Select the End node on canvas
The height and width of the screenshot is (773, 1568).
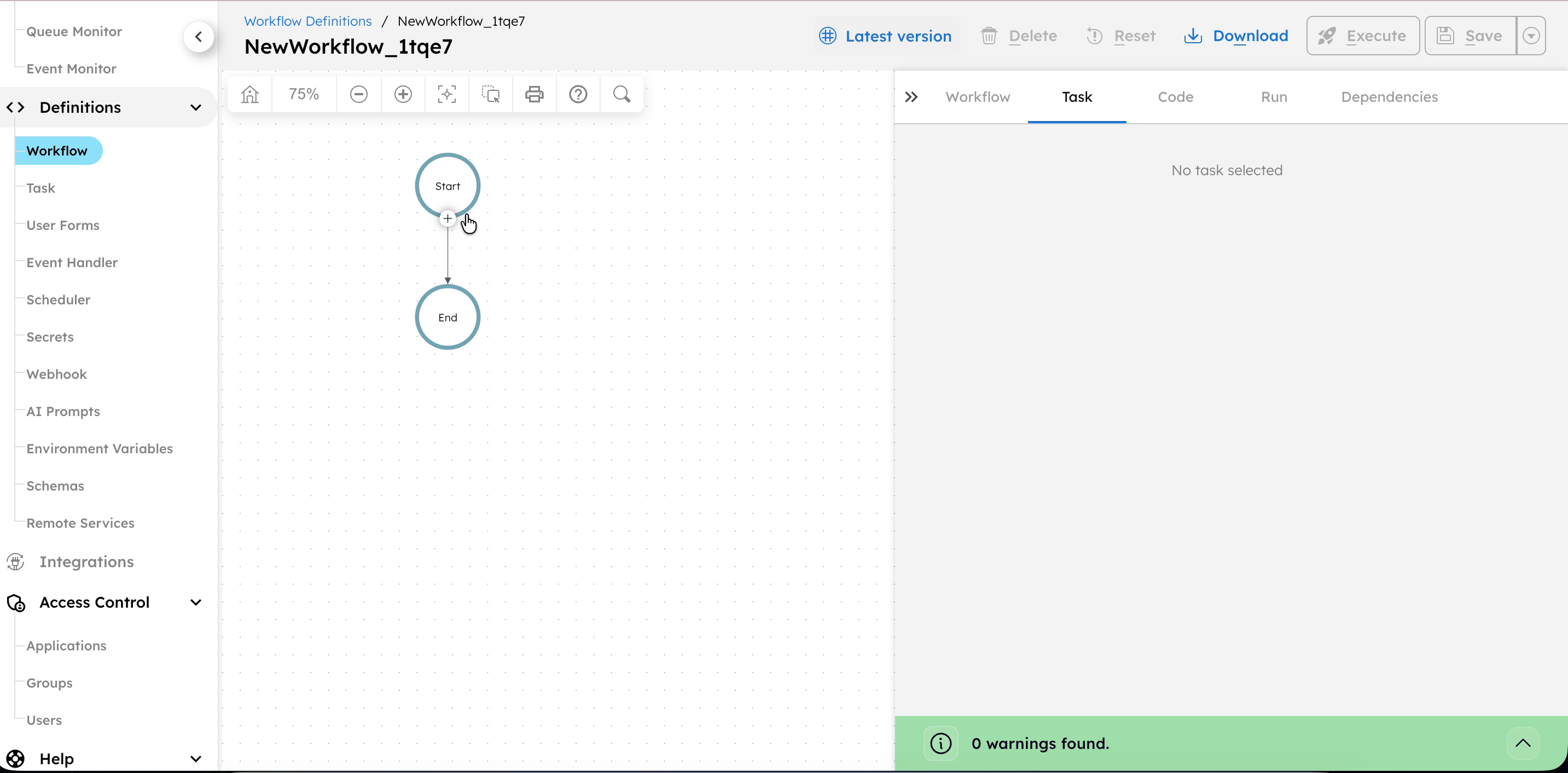pos(448,318)
